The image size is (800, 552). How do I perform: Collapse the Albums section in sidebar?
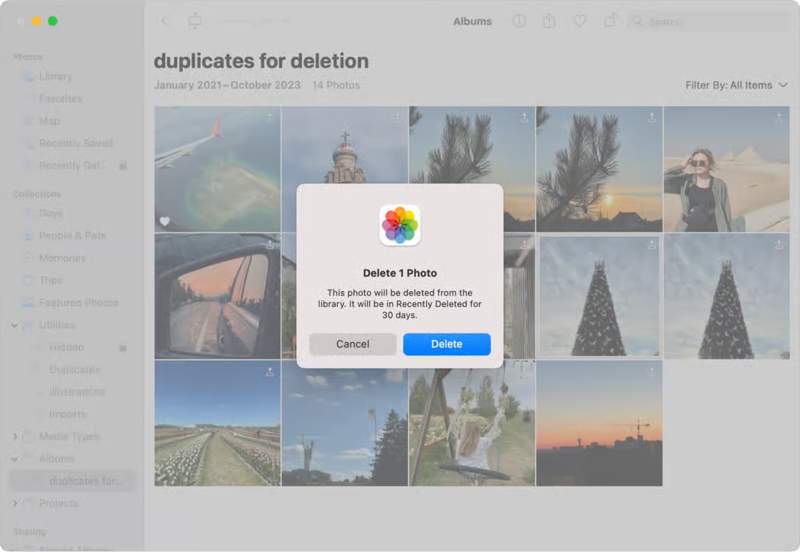pyautogui.click(x=16, y=459)
